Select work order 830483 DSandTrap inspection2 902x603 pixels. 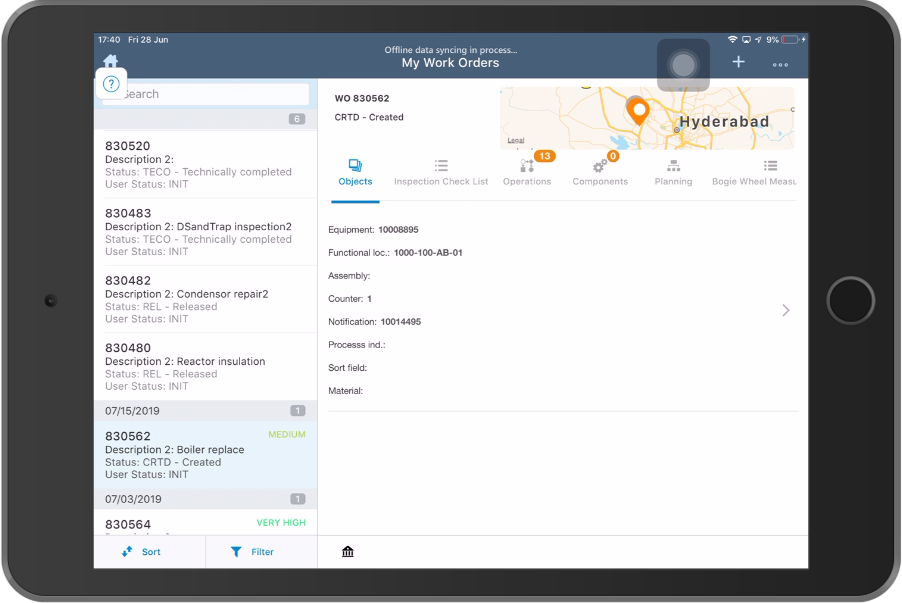pos(205,232)
